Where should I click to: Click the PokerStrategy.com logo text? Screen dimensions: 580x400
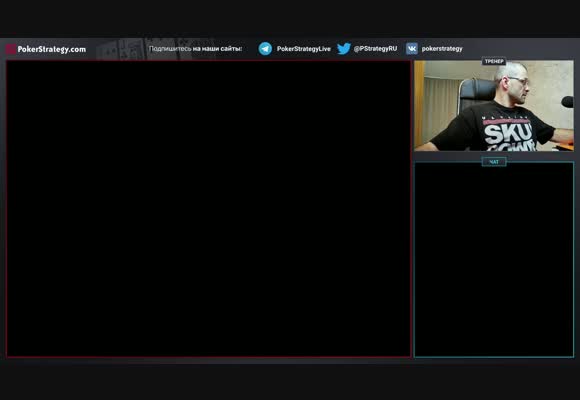tap(52, 49)
